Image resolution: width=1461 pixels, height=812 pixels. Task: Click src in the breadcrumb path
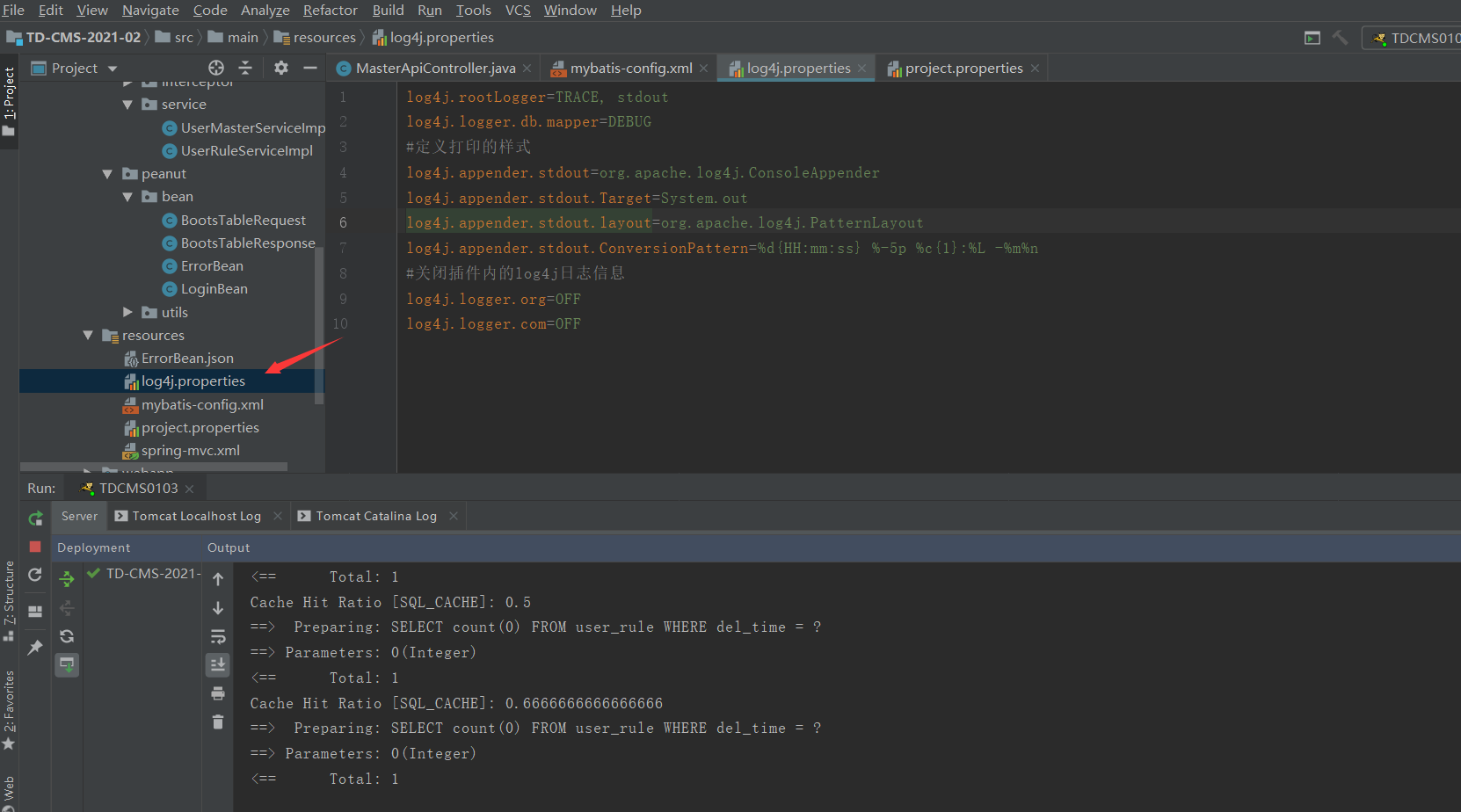pyautogui.click(x=184, y=37)
